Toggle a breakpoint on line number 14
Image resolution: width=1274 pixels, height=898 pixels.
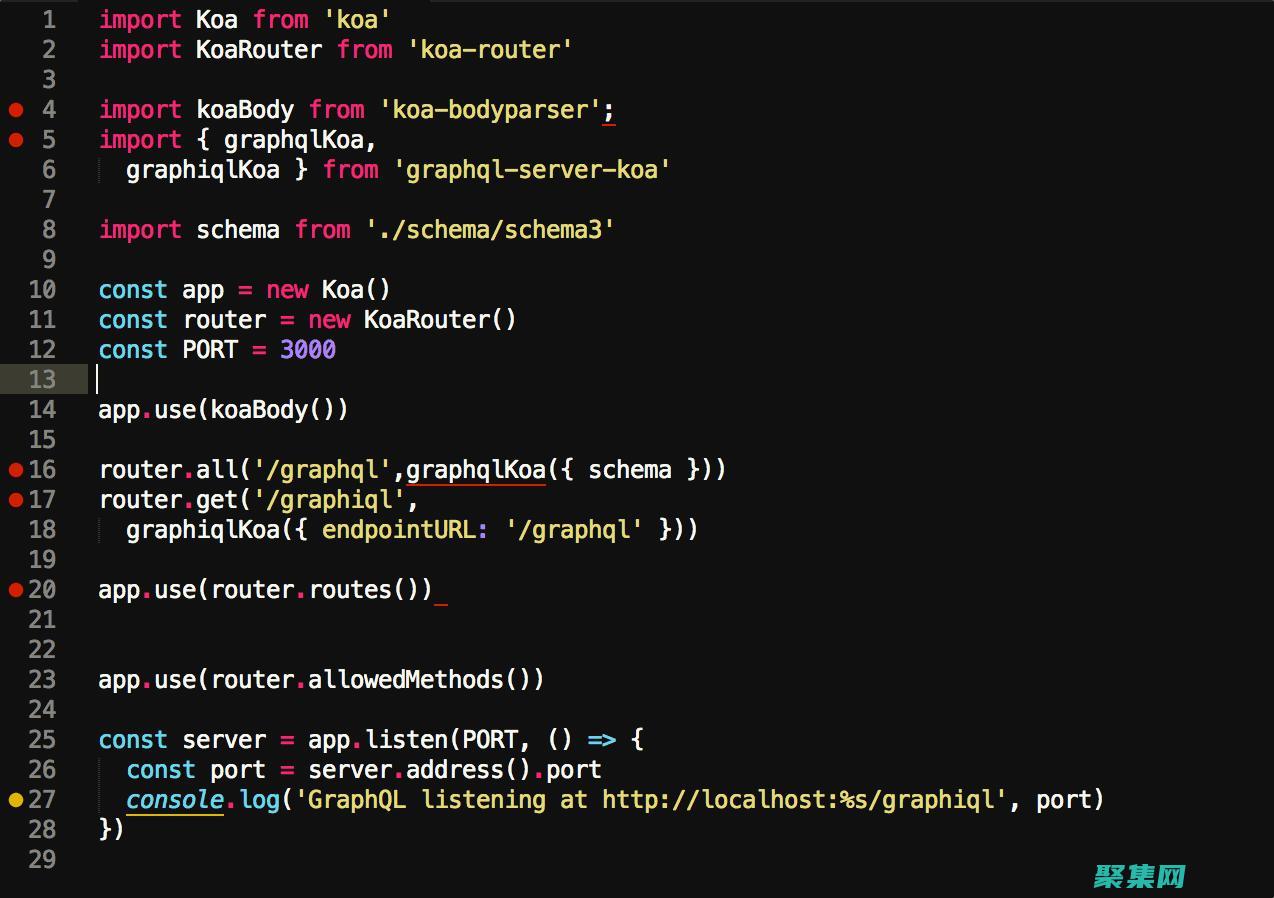(42, 410)
